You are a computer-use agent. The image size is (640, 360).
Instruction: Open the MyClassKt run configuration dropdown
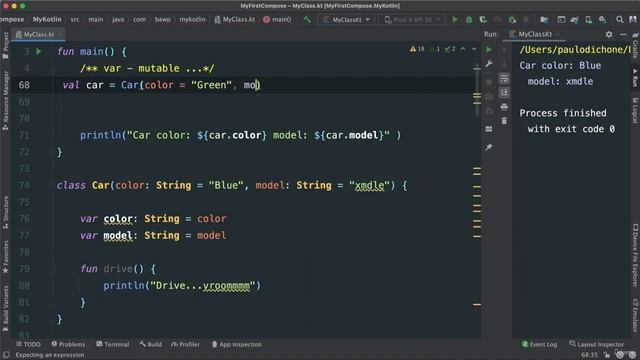tap(346, 19)
